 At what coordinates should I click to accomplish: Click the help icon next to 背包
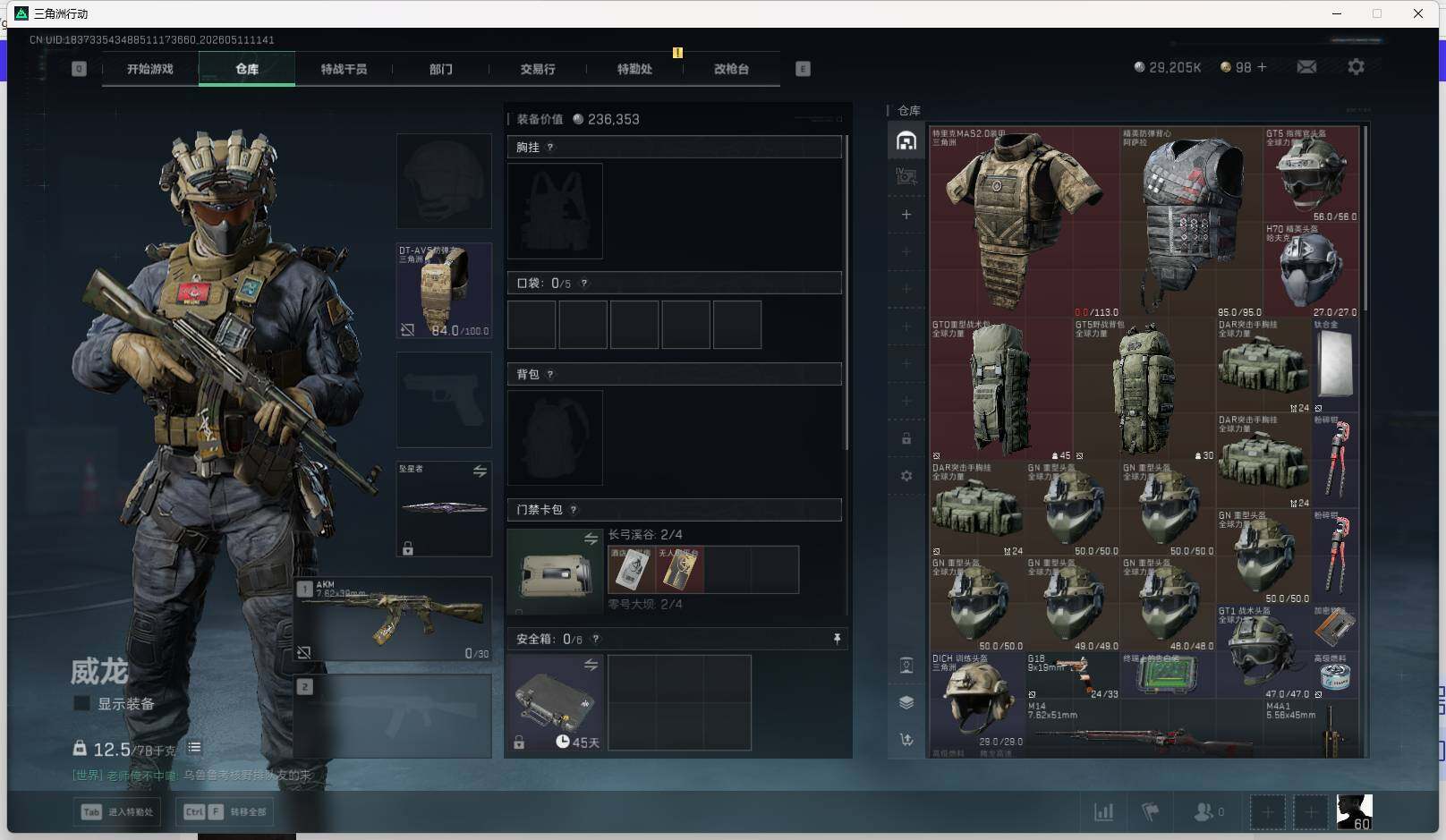(550, 375)
